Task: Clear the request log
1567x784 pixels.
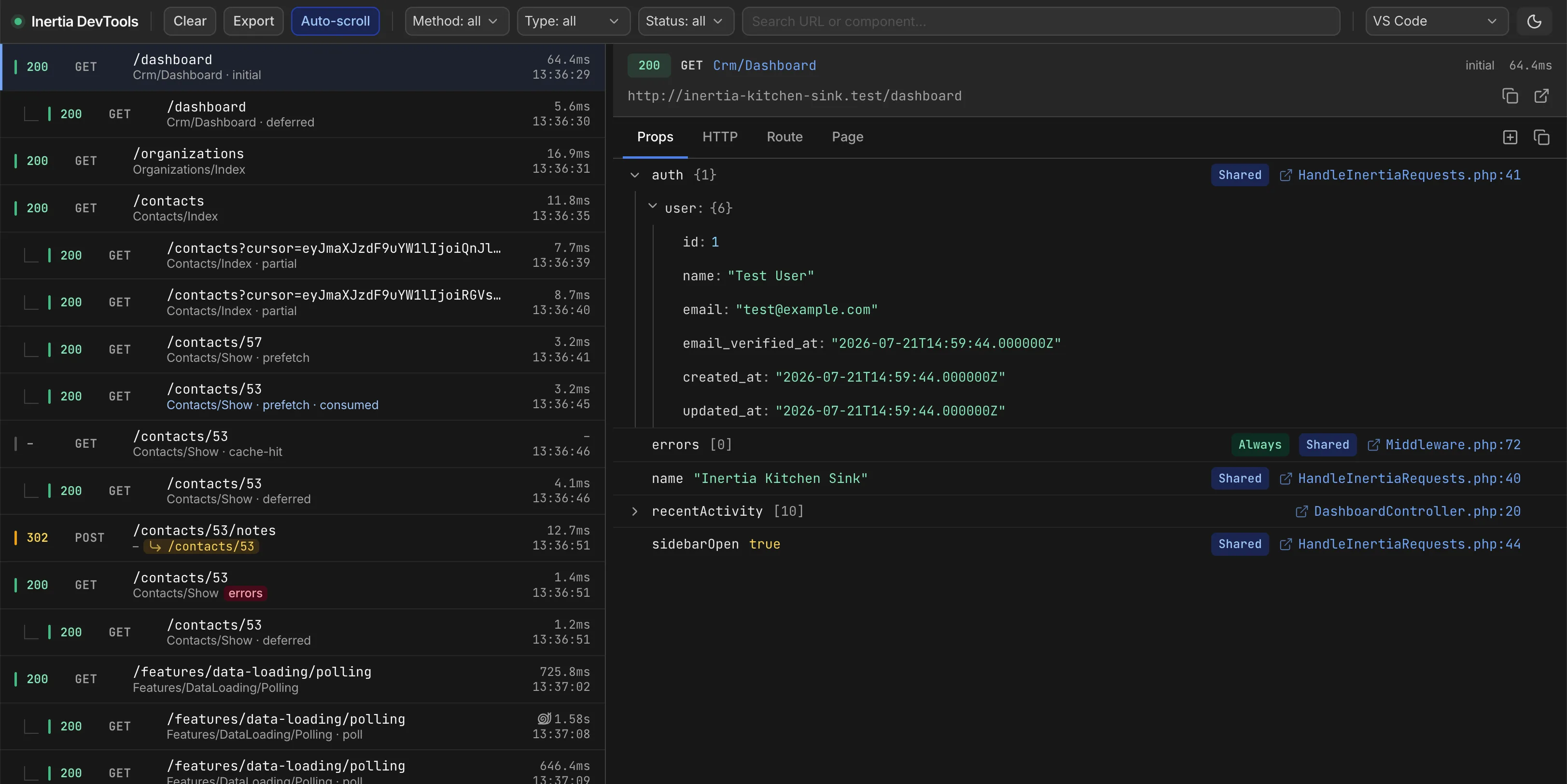Action: click(190, 21)
